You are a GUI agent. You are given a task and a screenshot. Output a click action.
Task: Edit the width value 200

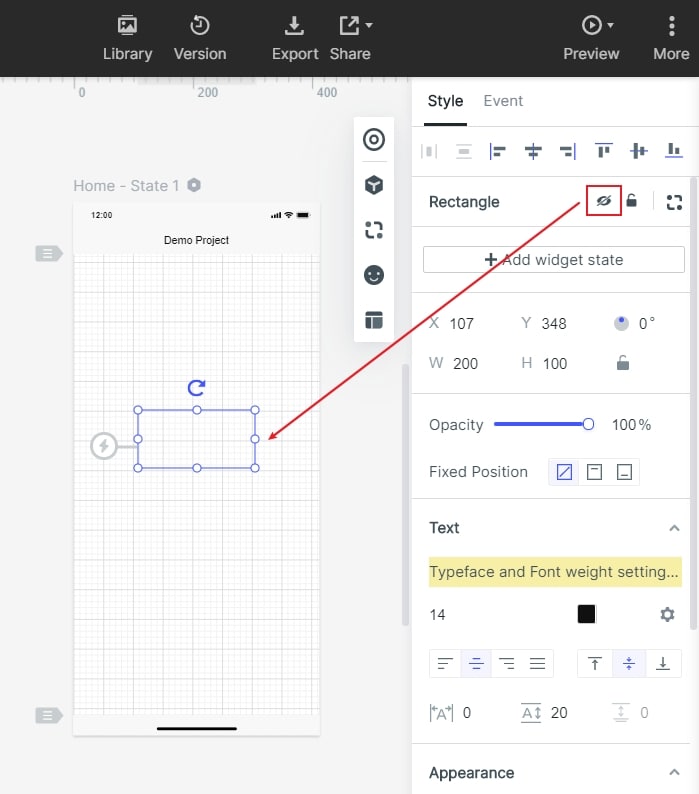[x=465, y=364]
